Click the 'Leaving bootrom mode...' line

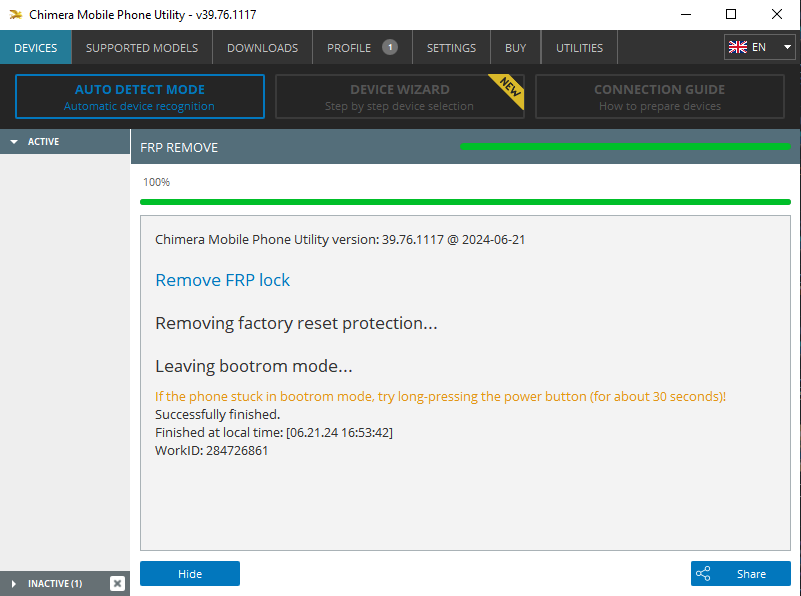tap(254, 366)
